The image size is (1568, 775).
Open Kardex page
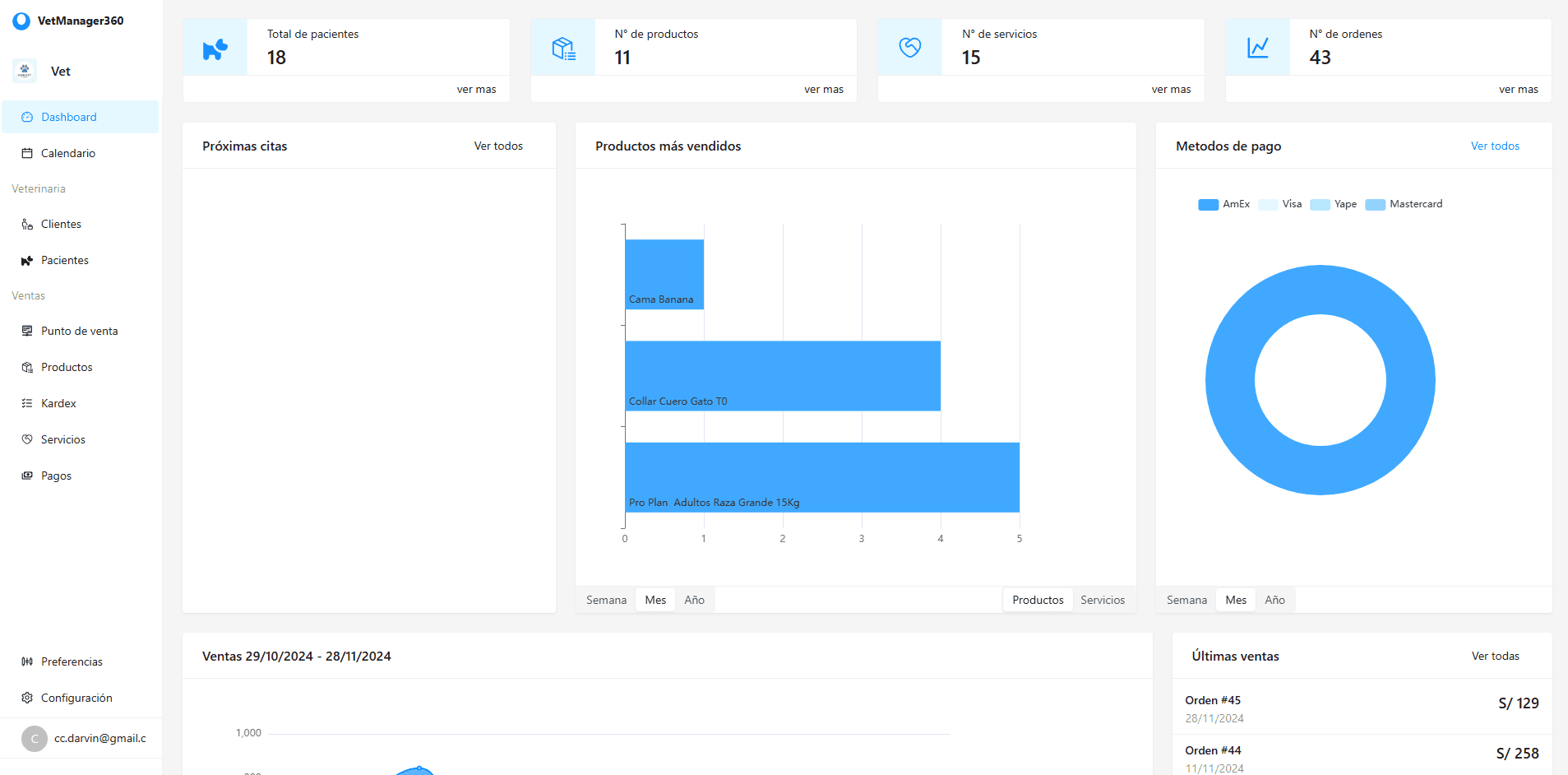(81, 403)
